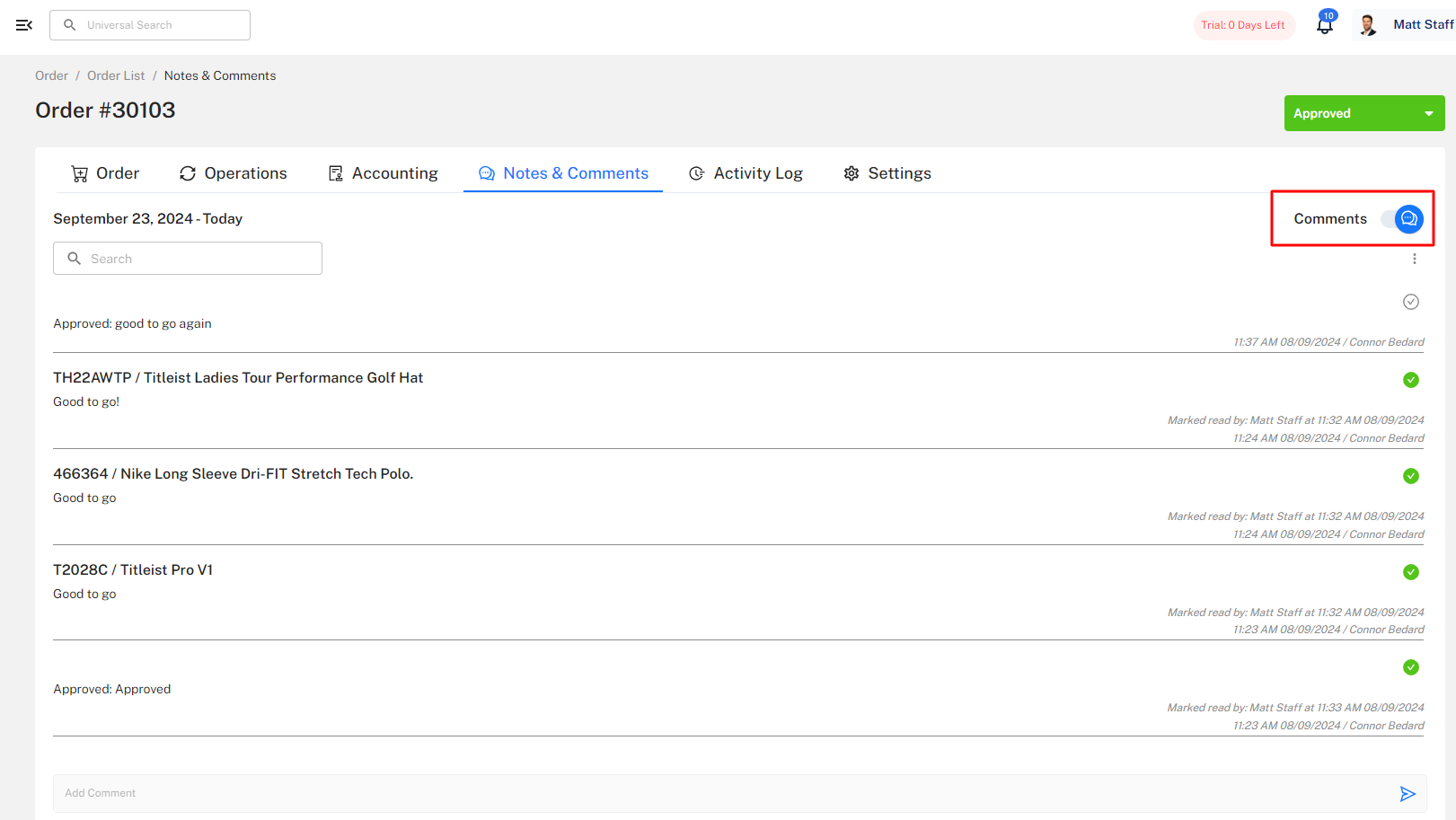Toggle read check for Nike Polo comment
The width and height of the screenshot is (1456, 820).
[1411, 476]
